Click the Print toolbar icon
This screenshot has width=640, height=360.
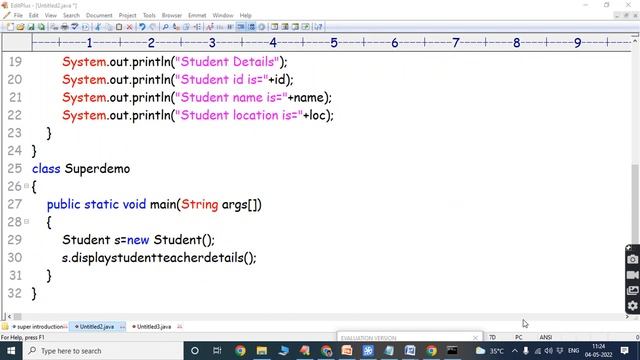pyautogui.click(x=64, y=27)
